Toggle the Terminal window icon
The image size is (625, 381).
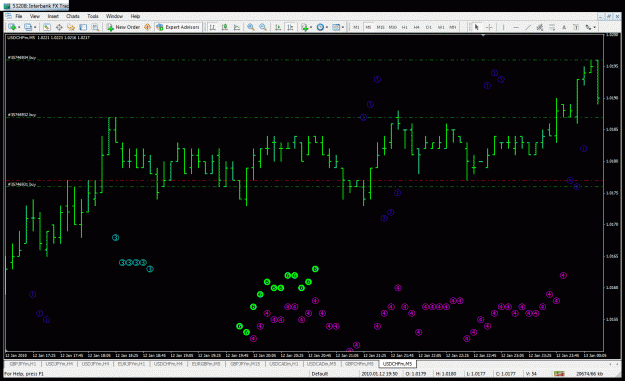[x=83, y=27]
